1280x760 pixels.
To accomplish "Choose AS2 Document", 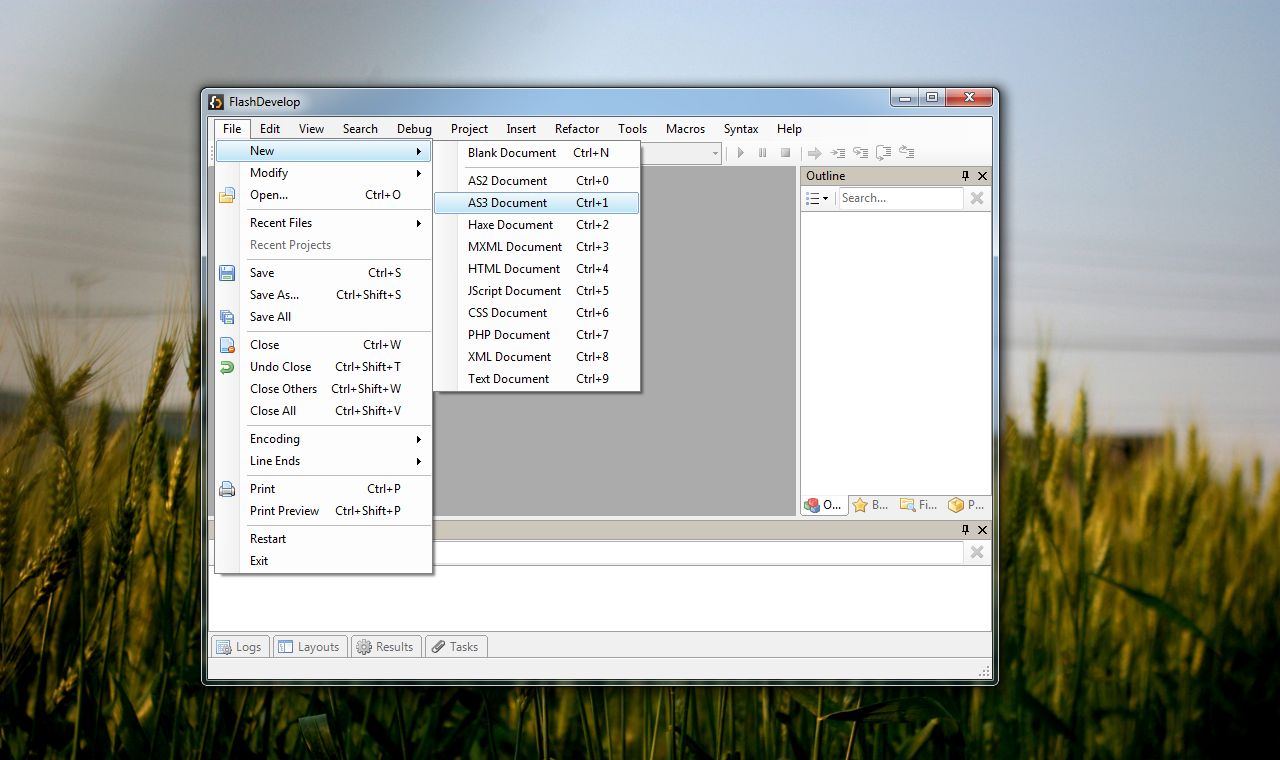I will pos(536,181).
